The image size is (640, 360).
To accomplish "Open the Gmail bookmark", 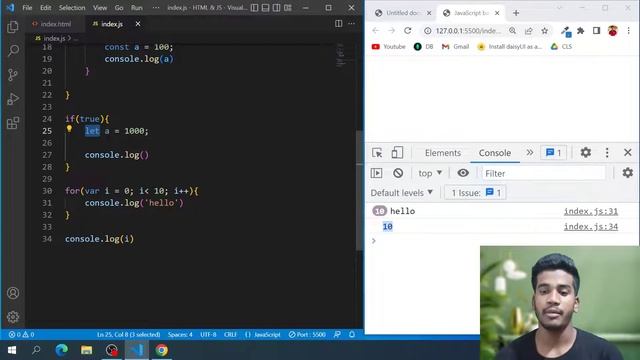I will (456, 47).
